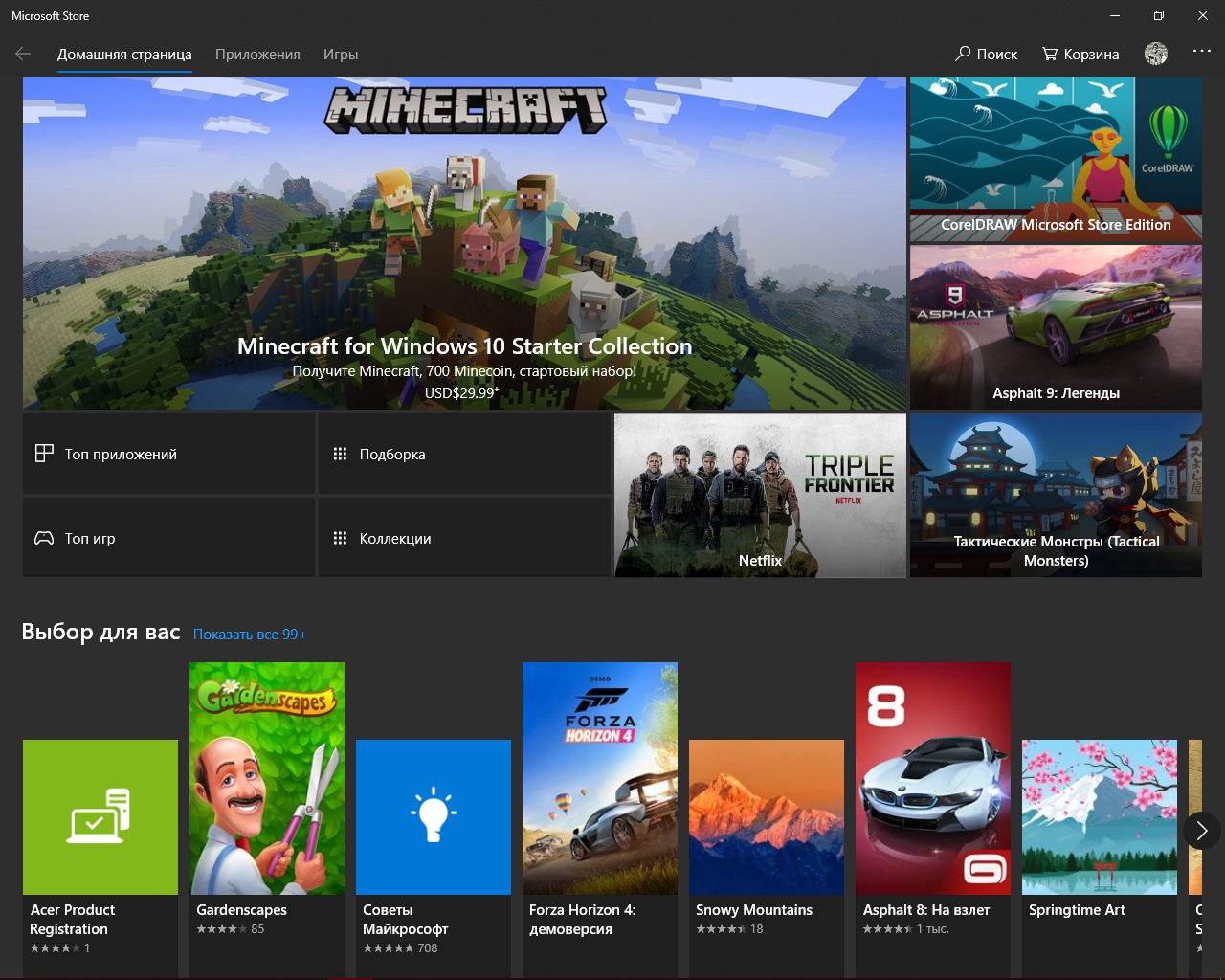Open the shopping cart icon
Screen dimensions: 1225x980
click(x=1050, y=55)
